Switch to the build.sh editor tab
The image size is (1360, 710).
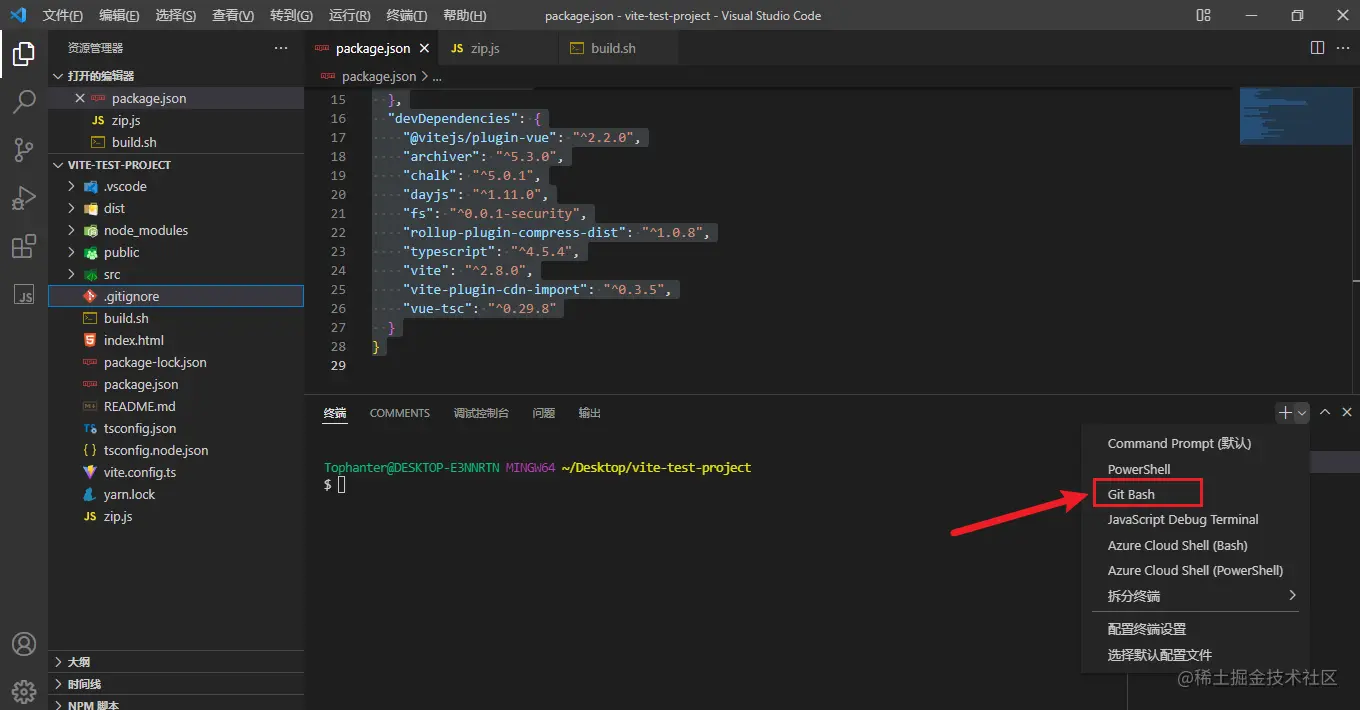point(617,48)
